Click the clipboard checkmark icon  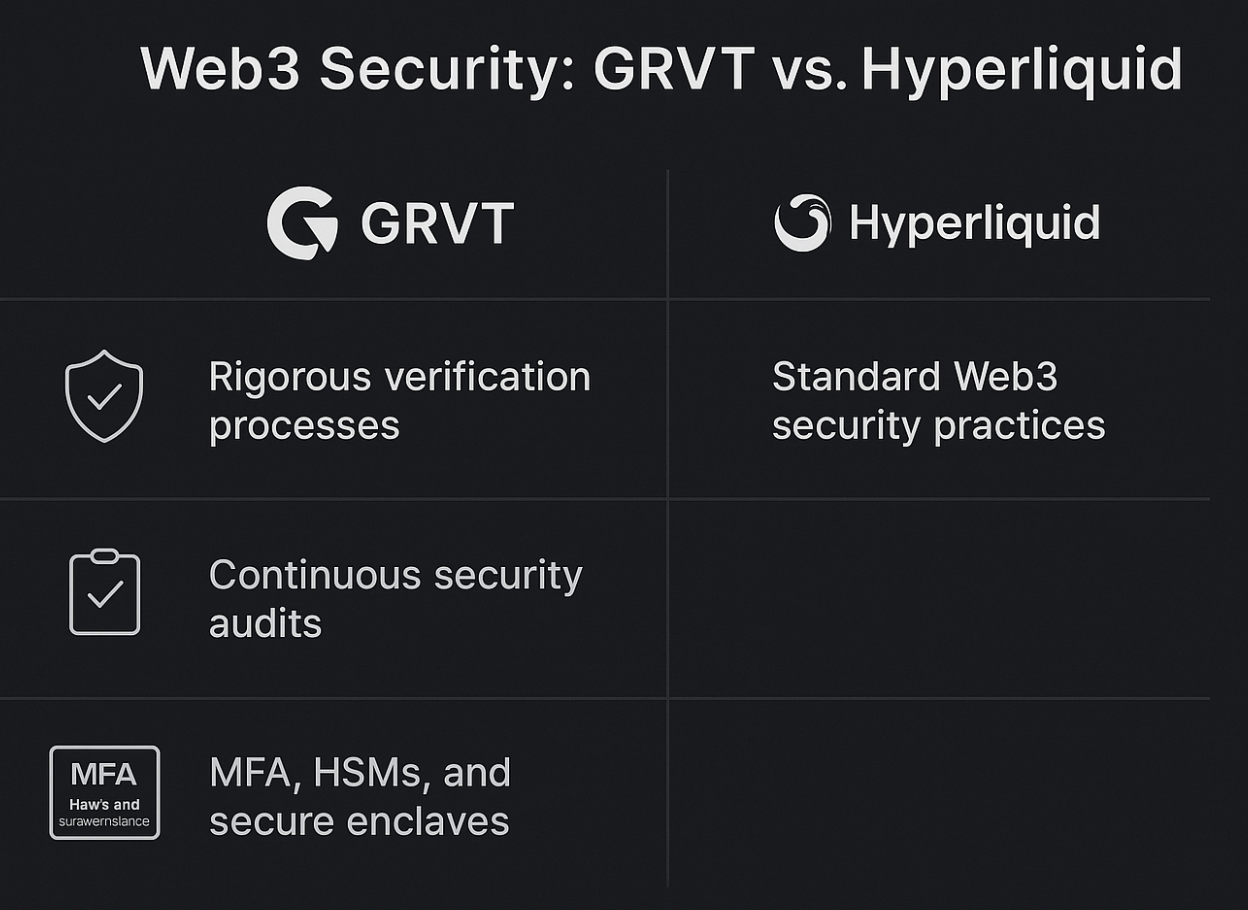click(x=104, y=592)
